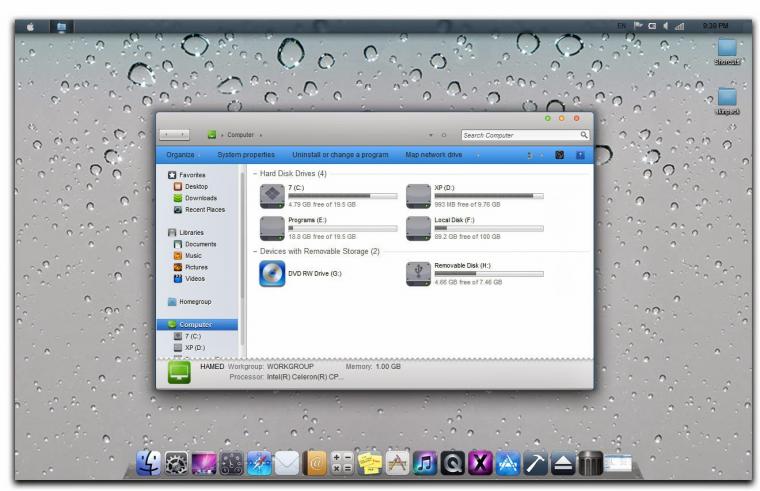Click the volume speaker tray icon
The width and height of the screenshot is (760, 491).
666,26
